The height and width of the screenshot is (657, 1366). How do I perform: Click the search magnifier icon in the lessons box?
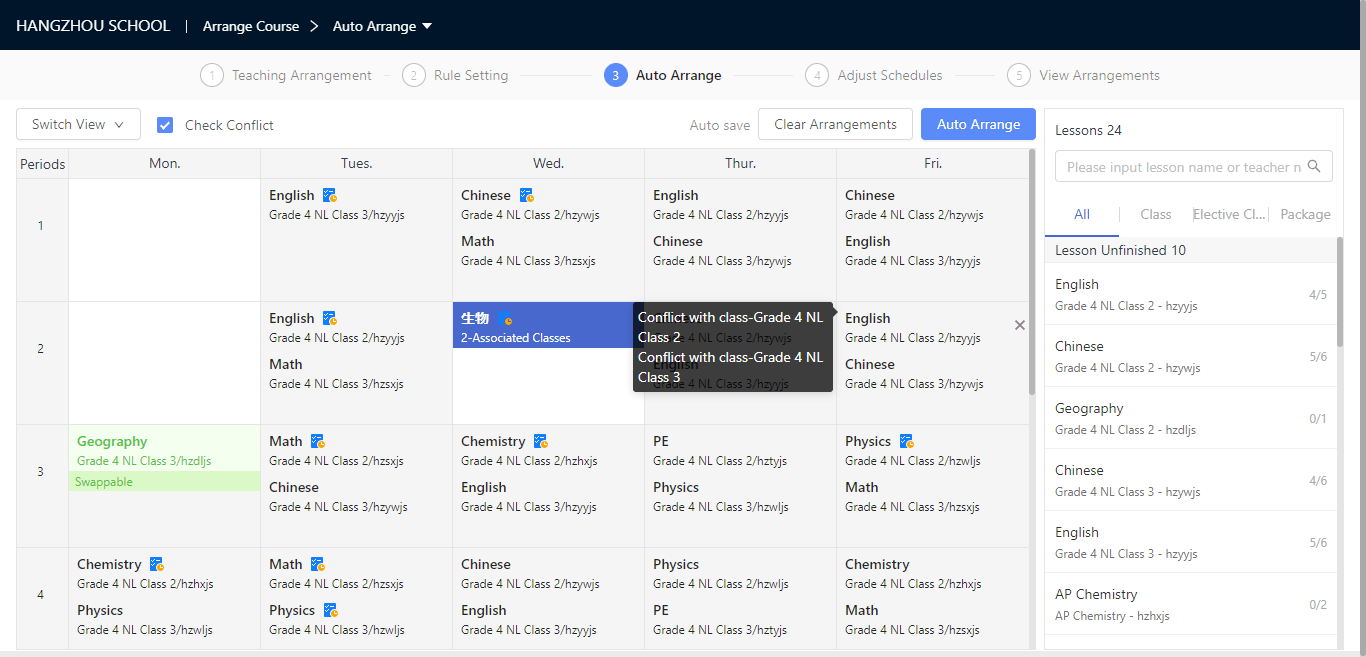click(x=1314, y=167)
